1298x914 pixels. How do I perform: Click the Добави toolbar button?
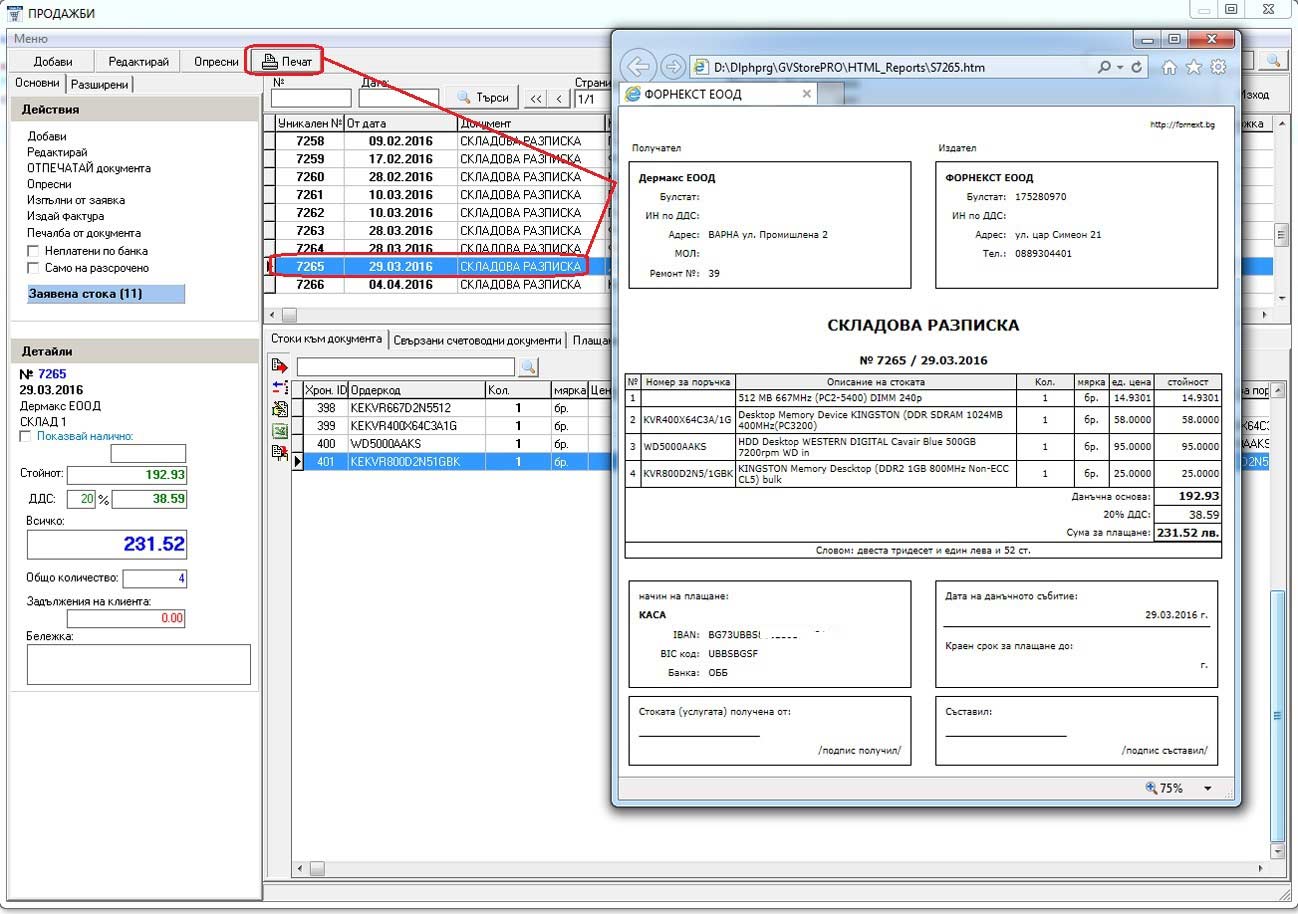(53, 61)
